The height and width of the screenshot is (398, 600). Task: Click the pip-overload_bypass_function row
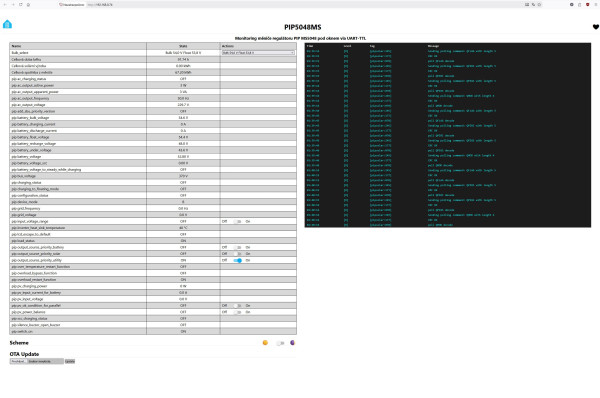(153, 273)
